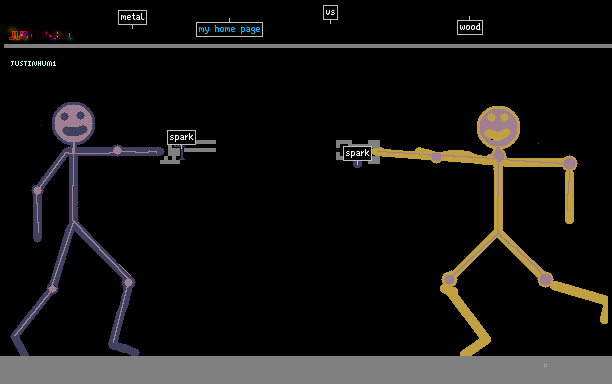This screenshot has width=612, height=384.
Task: Click the "wood" sign label
Action: coord(470,27)
